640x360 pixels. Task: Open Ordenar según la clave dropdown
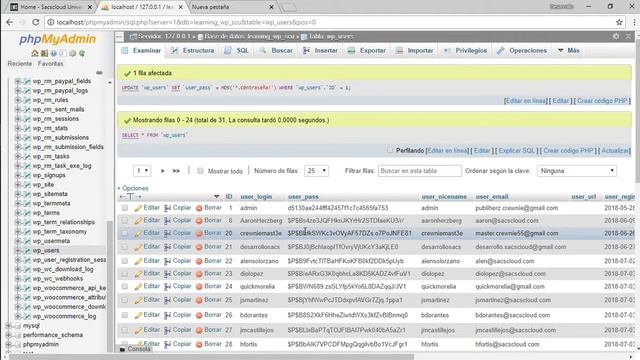[577, 171]
